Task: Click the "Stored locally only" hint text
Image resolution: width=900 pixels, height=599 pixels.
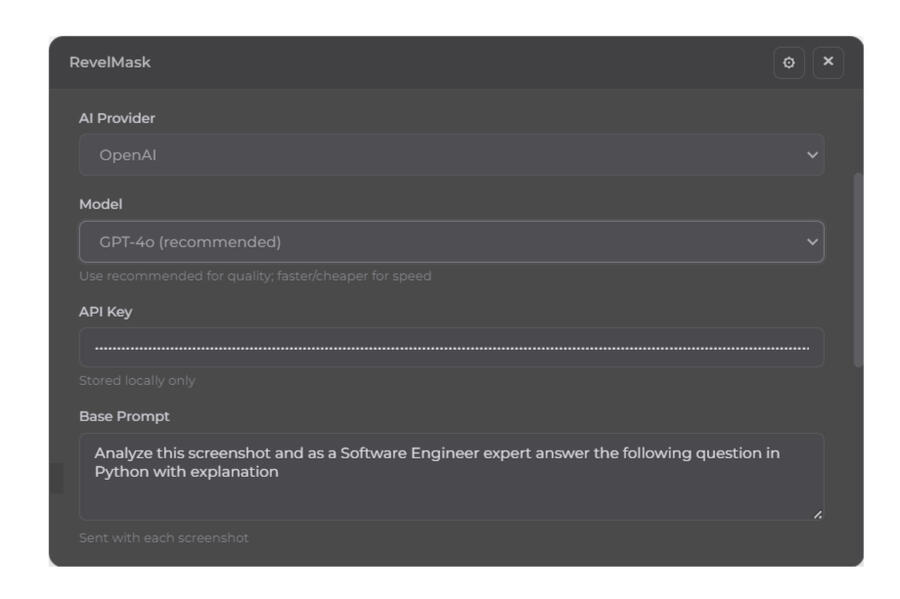Action: 137,381
